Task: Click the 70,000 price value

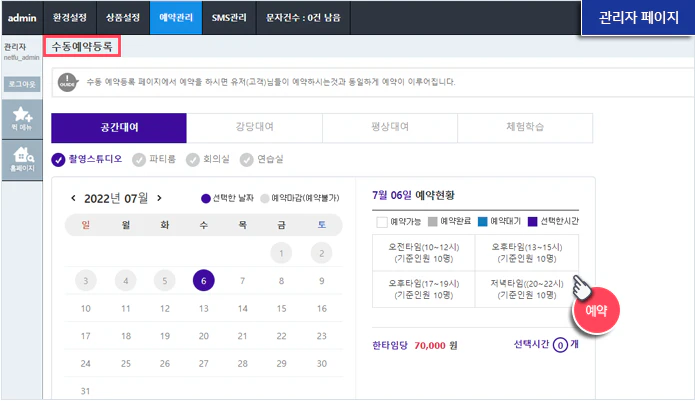Action: tap(430, 346)
